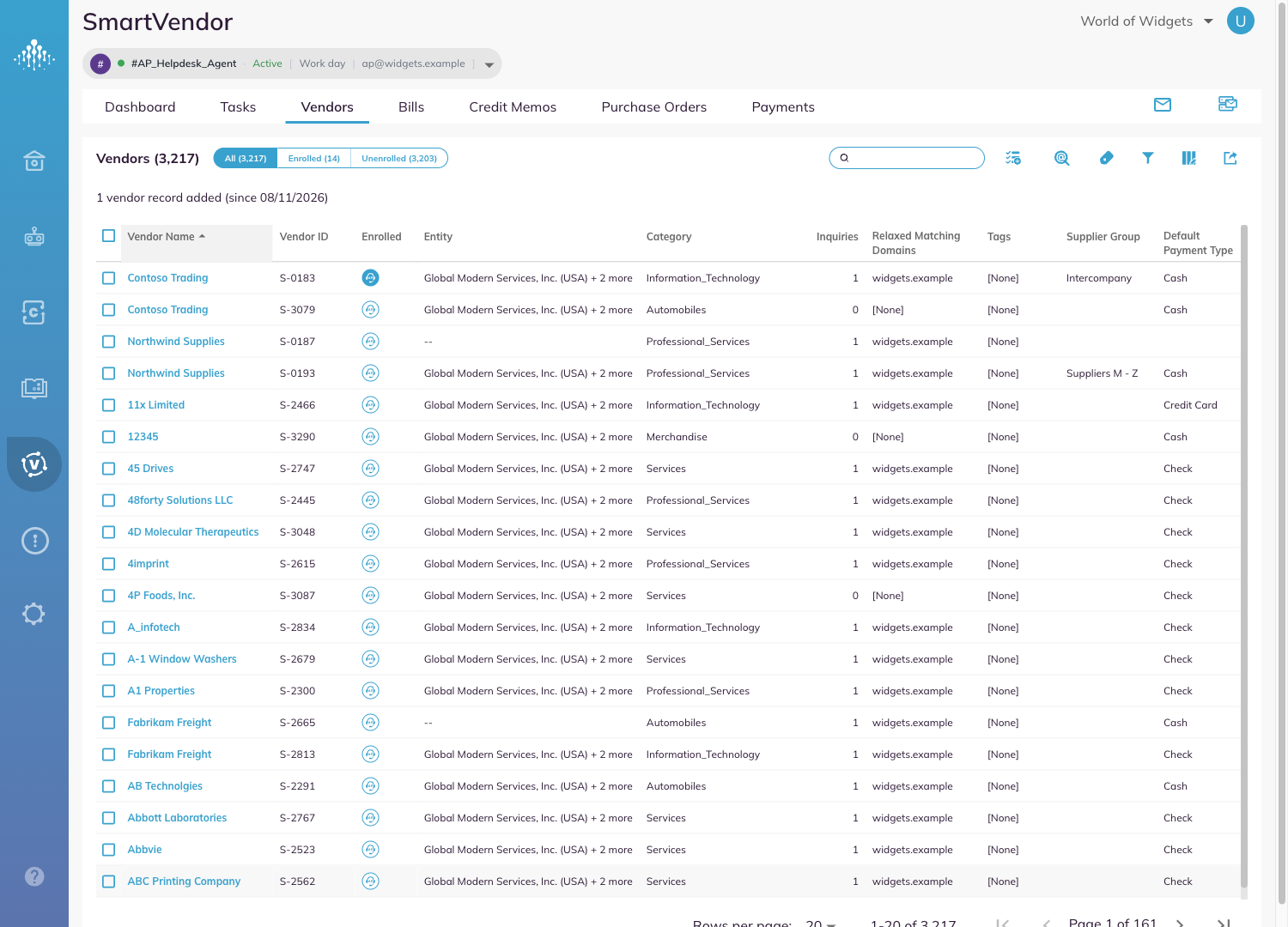Select the ABC Printing Company checkbox
Viewport: 1288px width, 927px height.
click(108, 882)
